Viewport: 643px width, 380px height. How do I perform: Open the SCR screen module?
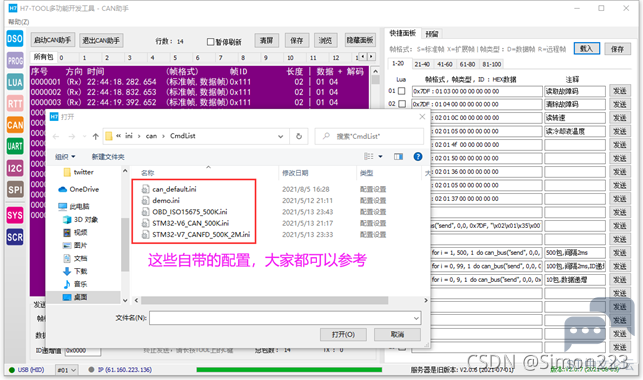pyautogui.click(x=15, y=237)
